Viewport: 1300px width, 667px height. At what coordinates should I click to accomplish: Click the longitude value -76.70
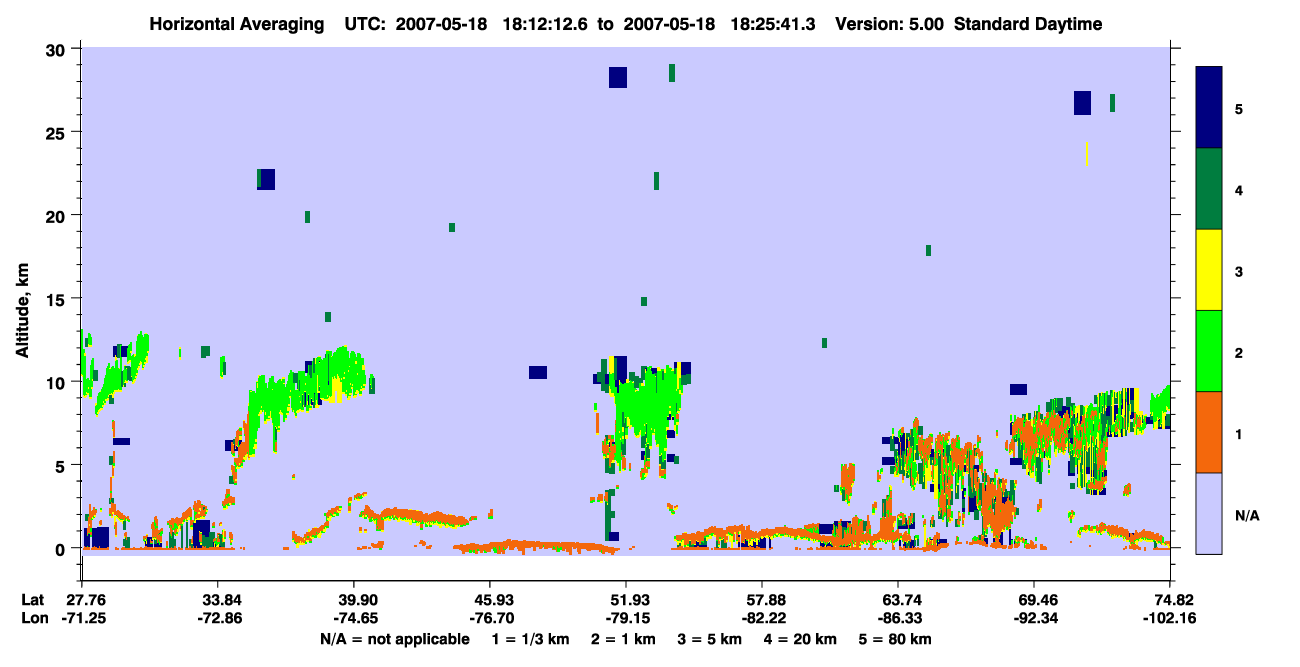coord(490,618)
